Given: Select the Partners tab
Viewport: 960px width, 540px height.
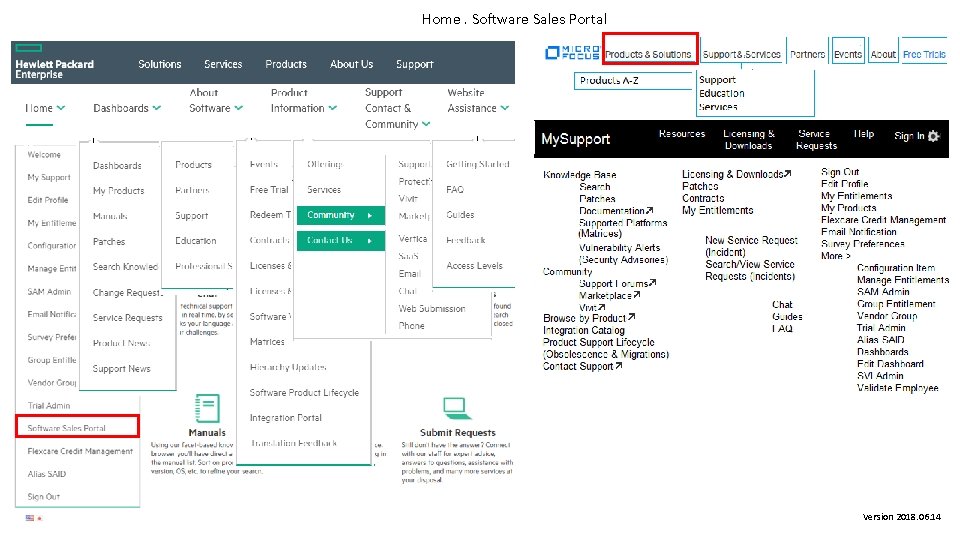Looking at the screenshot, I should (x=808, y=54).
